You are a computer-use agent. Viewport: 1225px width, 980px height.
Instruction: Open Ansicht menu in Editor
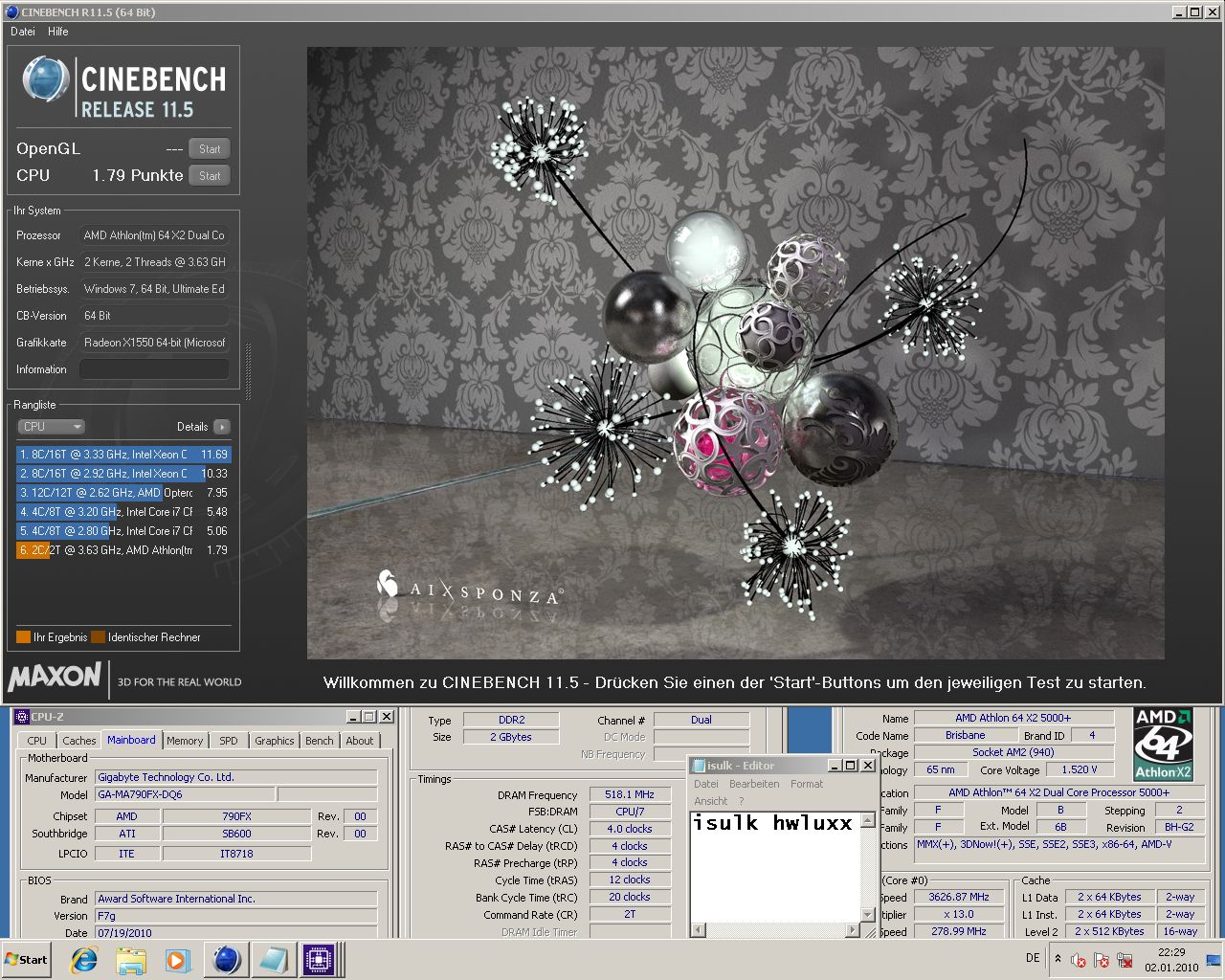711,801
